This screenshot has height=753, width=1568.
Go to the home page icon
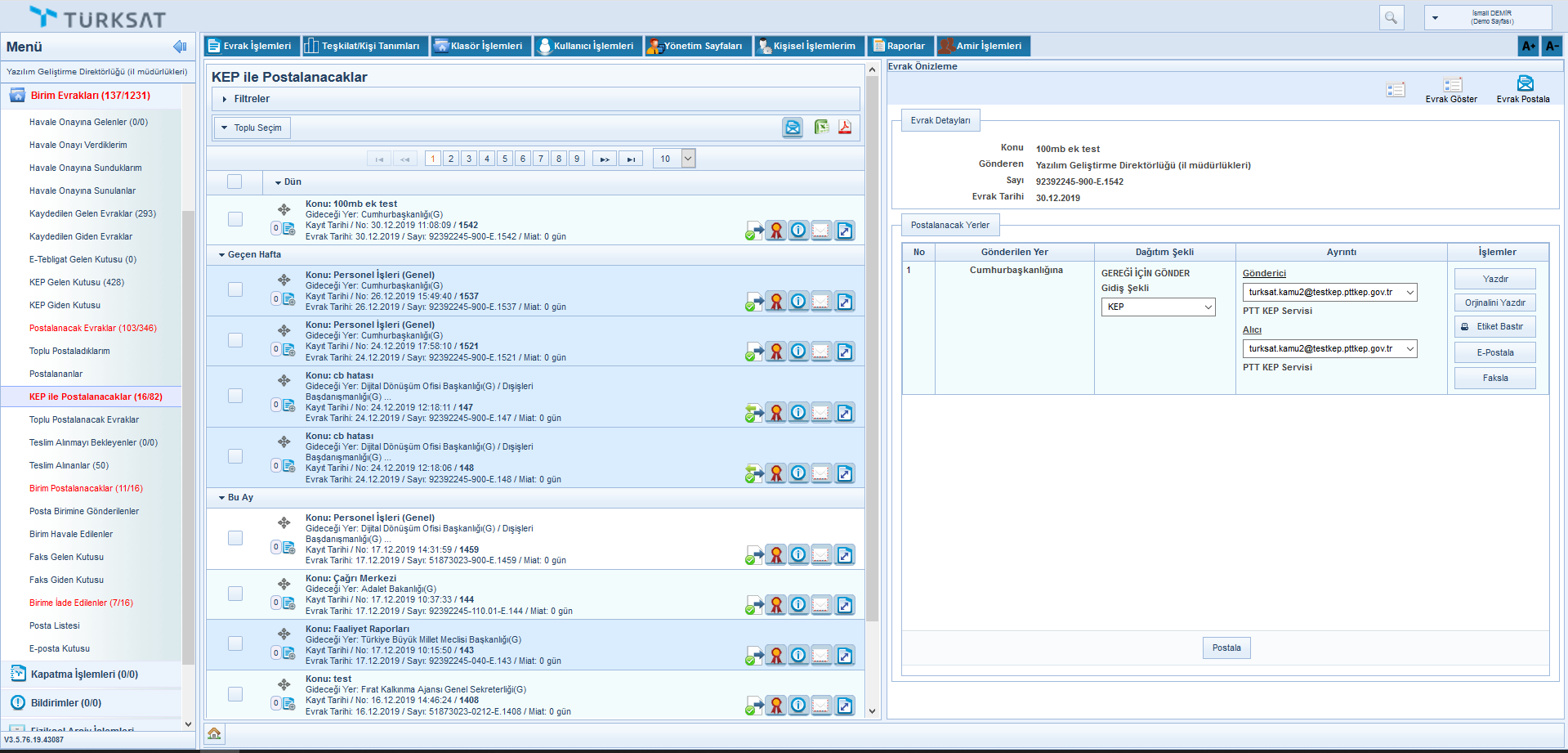coord(214,733)
